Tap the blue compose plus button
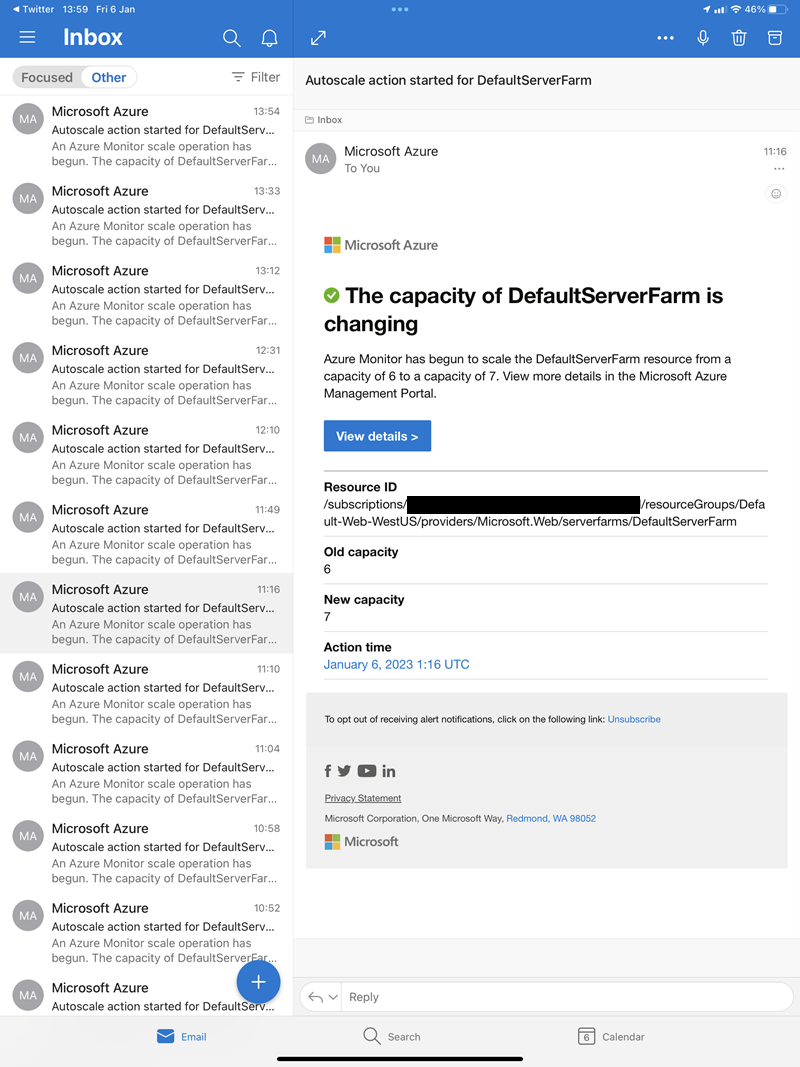The image size is (800, 1067). coord(259,982)
